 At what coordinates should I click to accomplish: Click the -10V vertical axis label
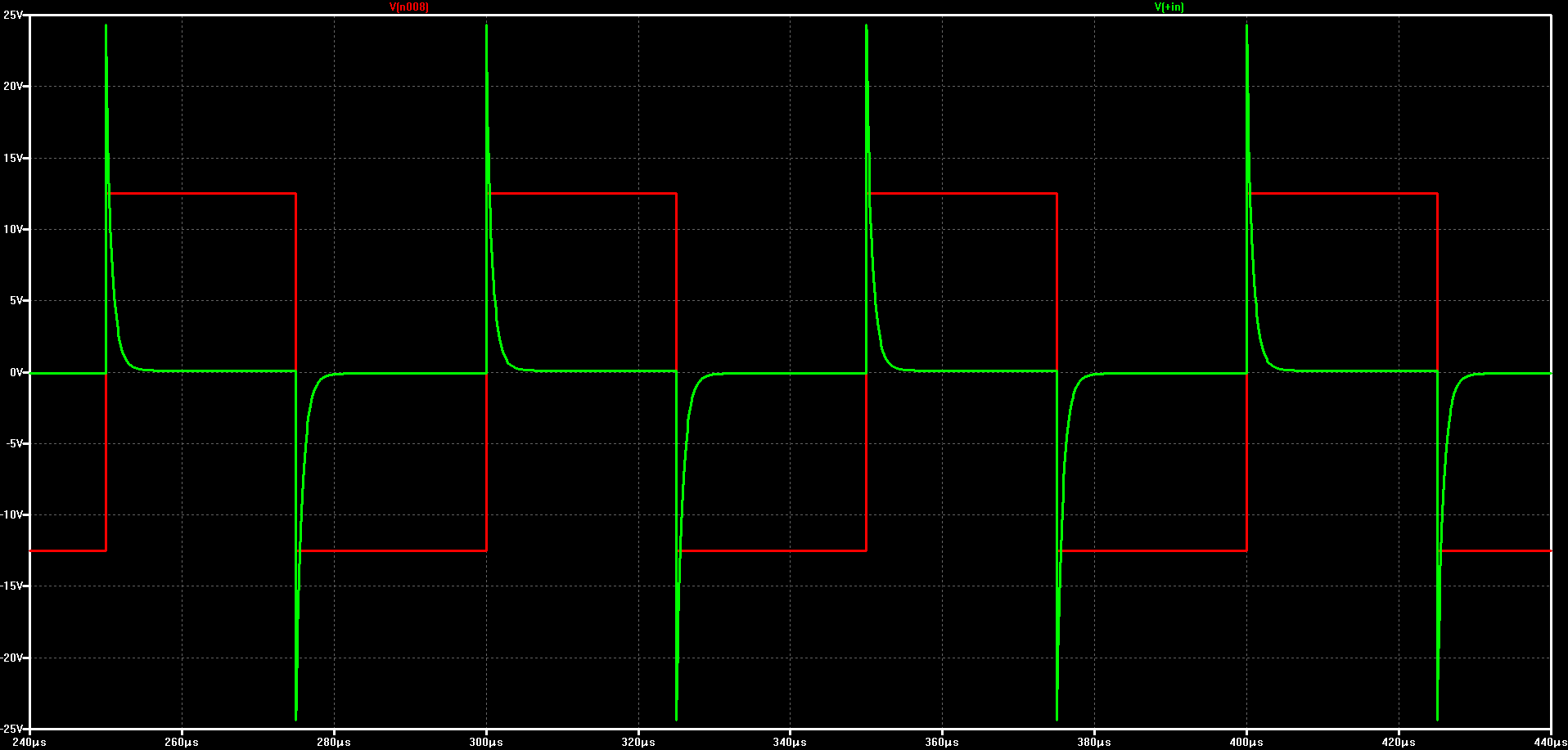(x=11, y=514)
